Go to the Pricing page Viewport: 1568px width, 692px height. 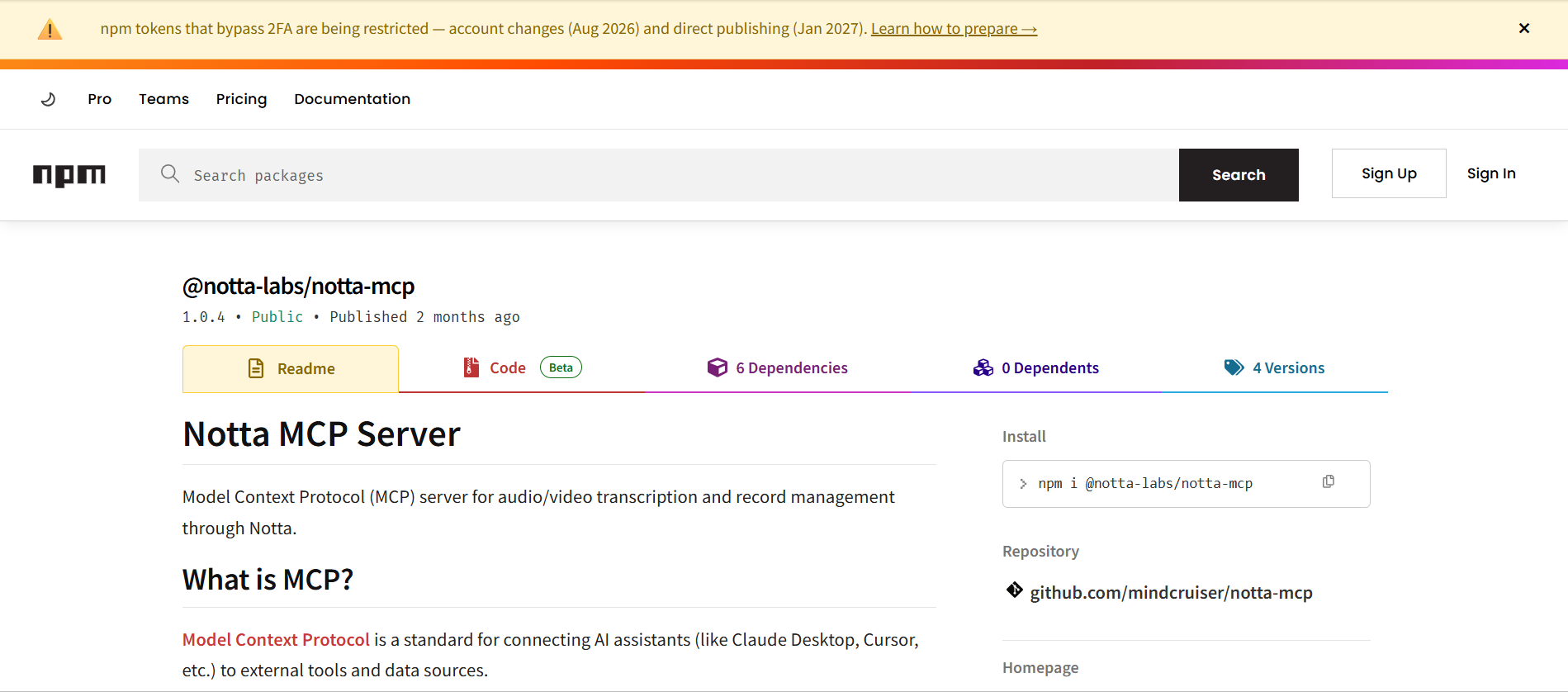click(241, 99)
